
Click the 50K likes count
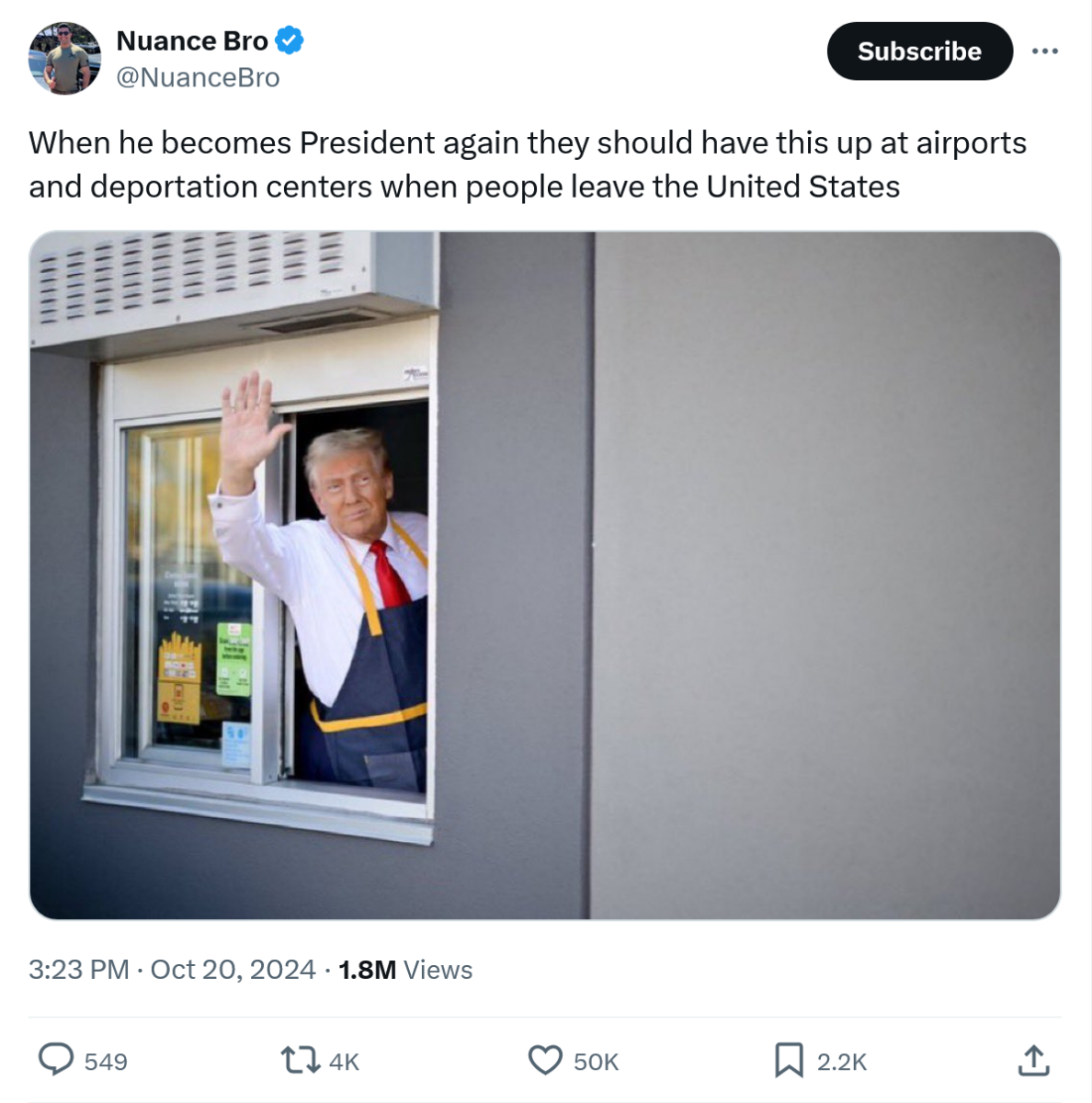596,1062
